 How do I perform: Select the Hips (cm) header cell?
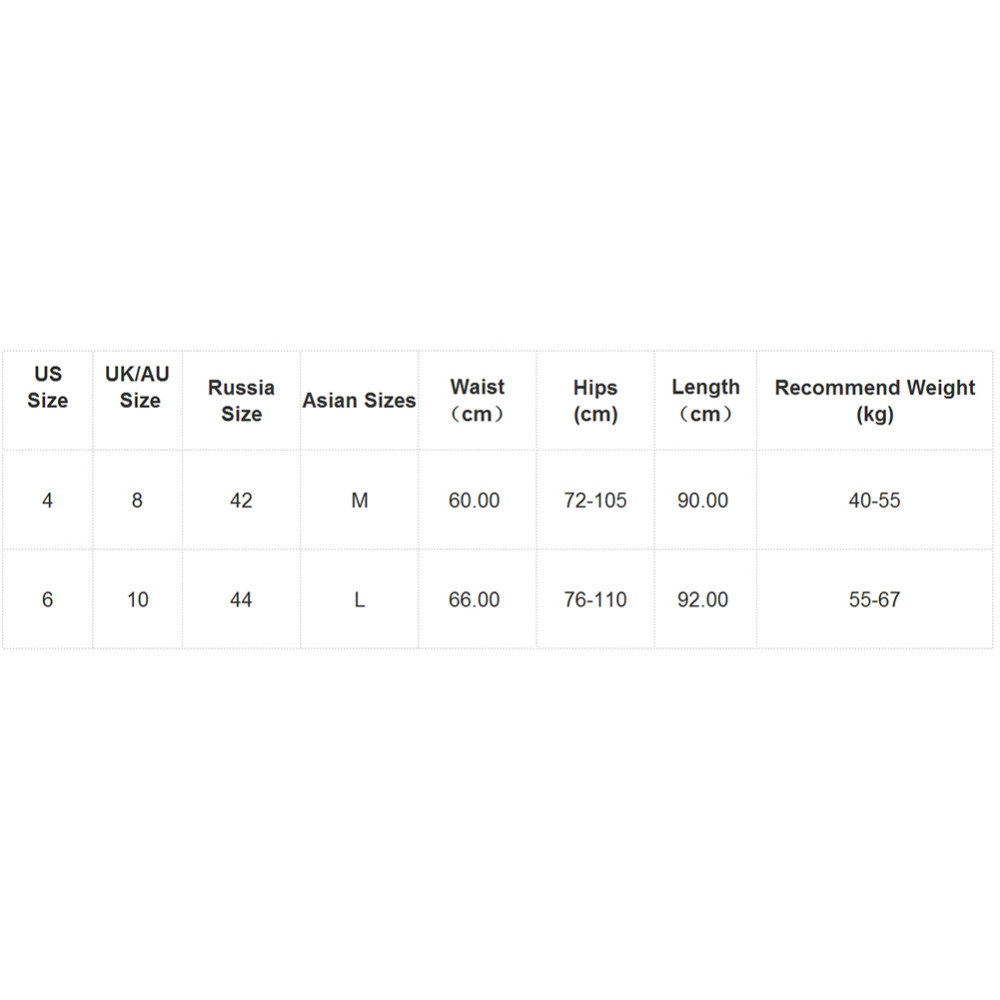(x=595, y=400)
